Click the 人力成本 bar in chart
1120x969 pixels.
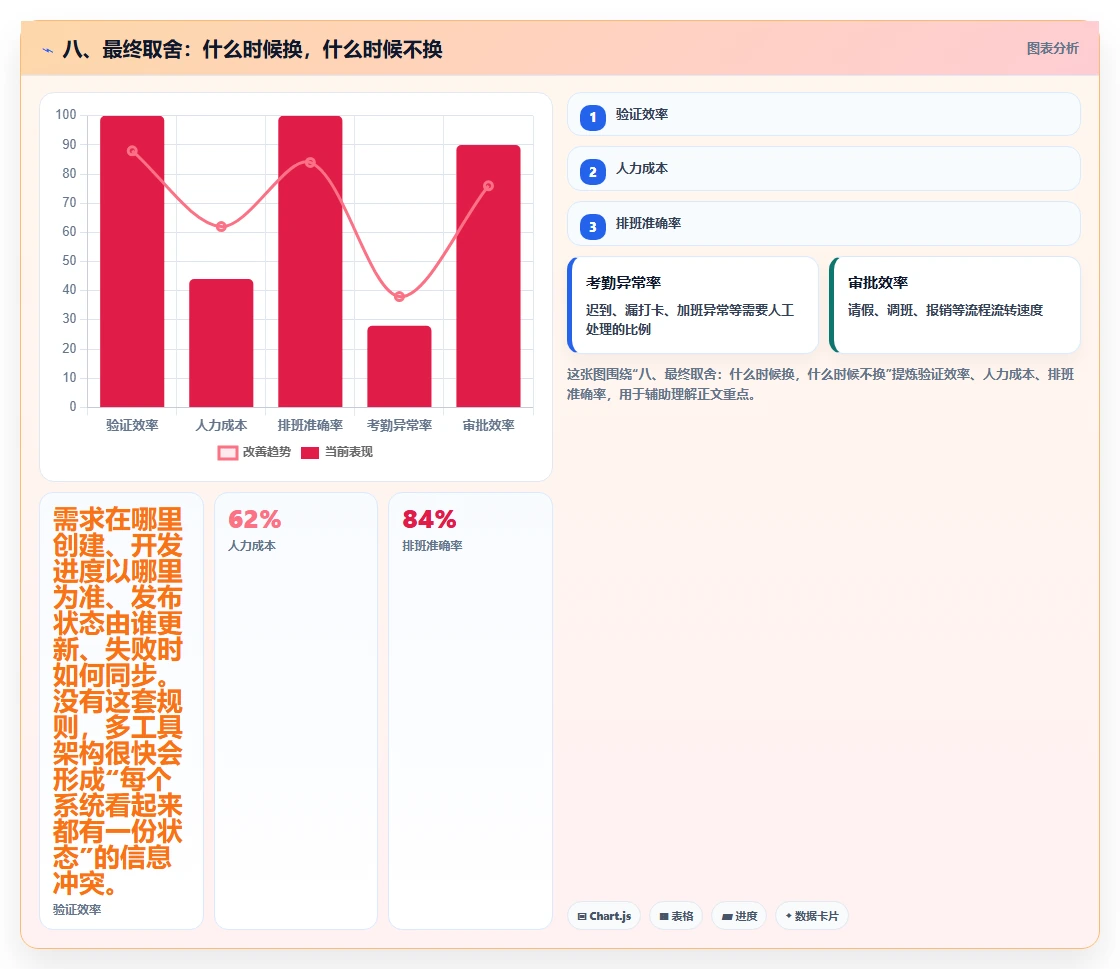221,343
